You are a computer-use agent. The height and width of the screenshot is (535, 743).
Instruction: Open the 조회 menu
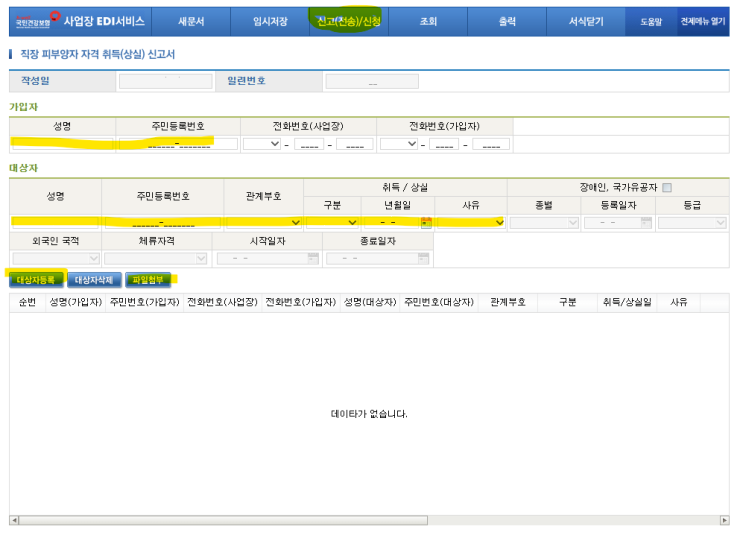[428, 21]
